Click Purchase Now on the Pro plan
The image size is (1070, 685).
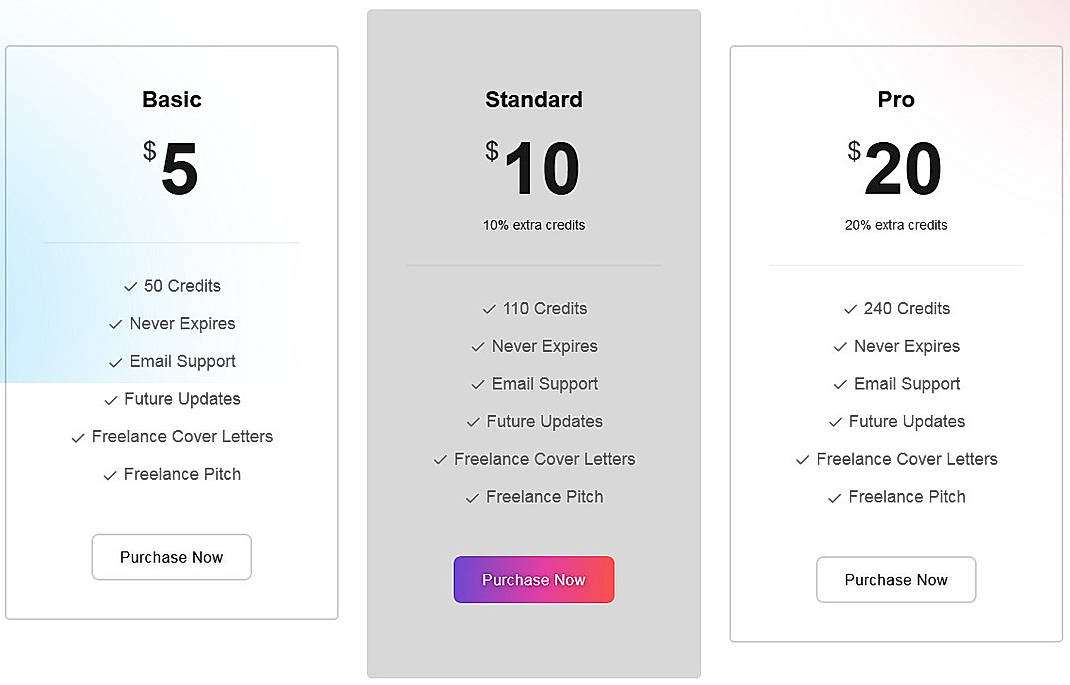[x=896, y=579]
